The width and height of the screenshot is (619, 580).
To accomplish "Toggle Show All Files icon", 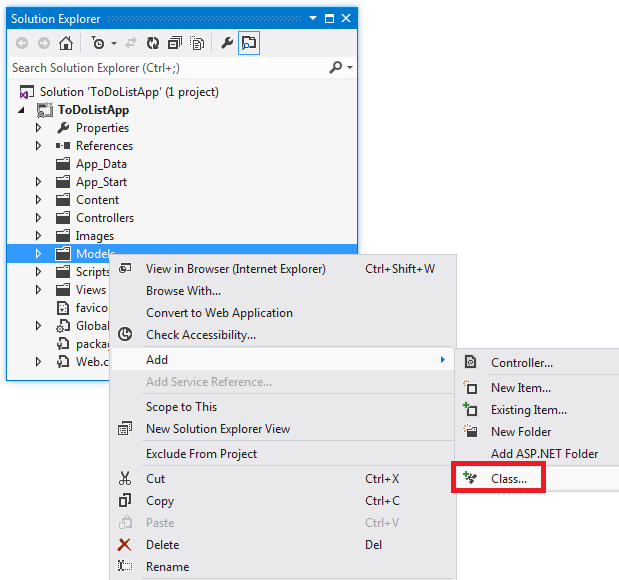I will [x=197, y=43].
